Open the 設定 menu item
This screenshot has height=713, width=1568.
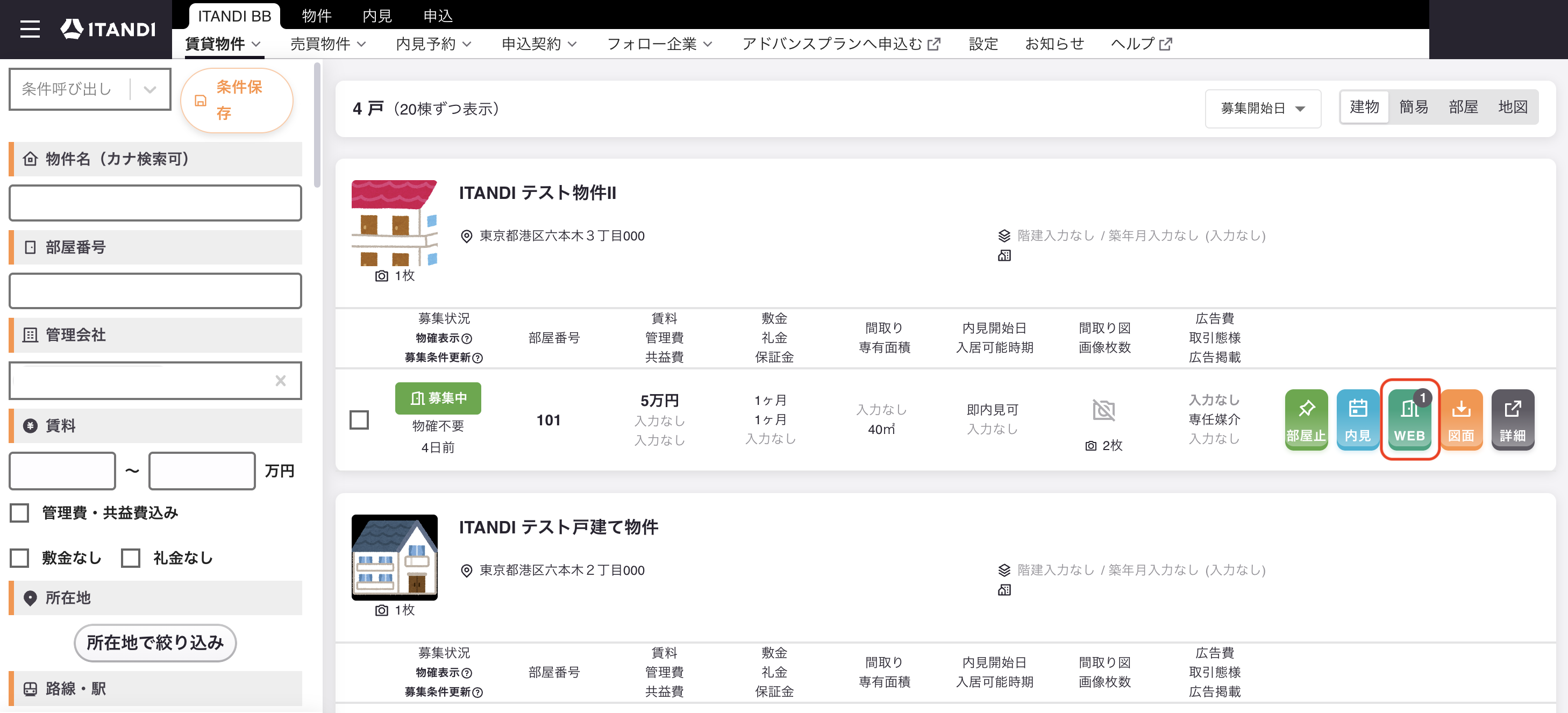pyautogui.click(x=983, y=44)
